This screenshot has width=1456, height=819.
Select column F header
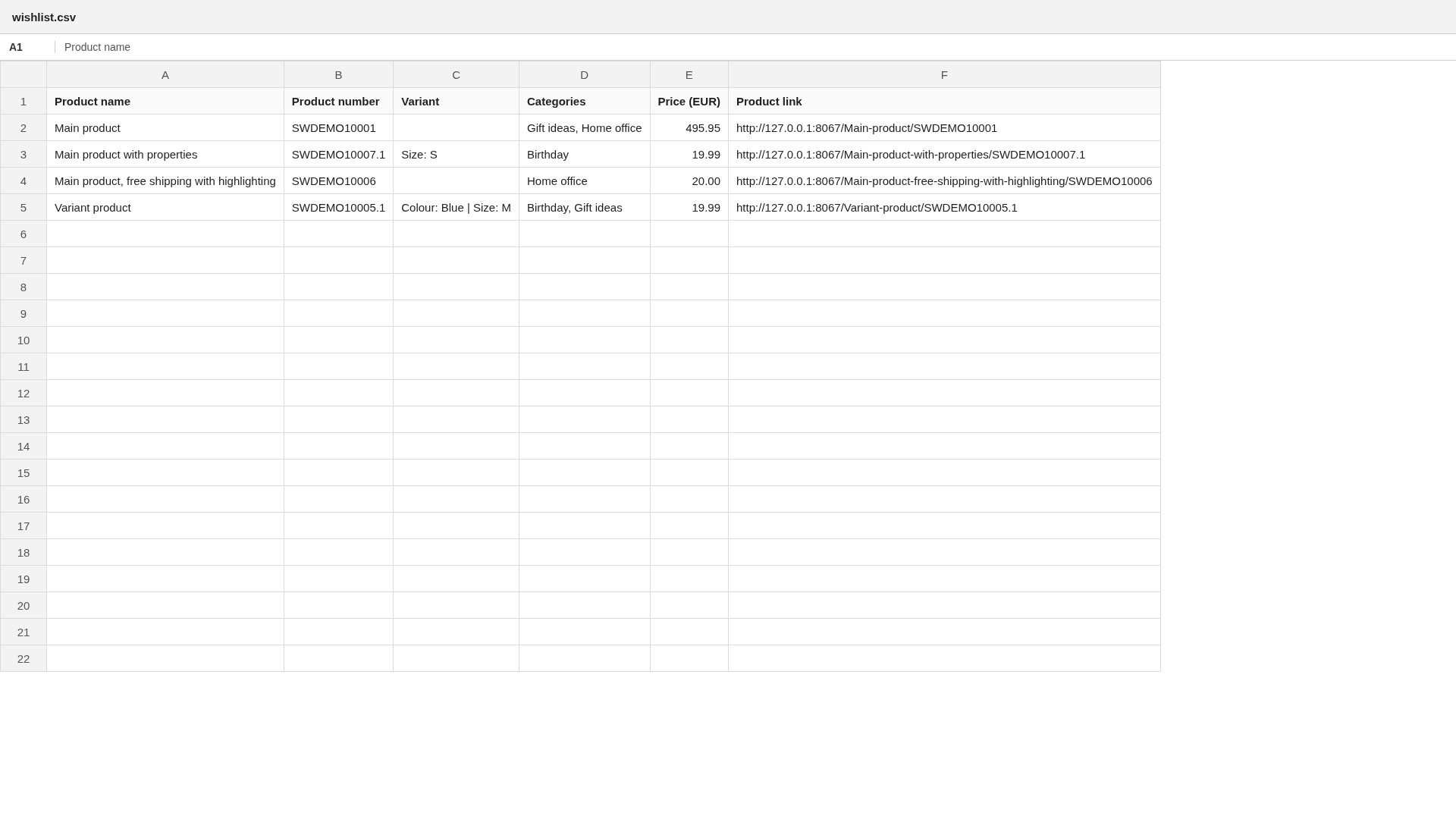coord(944,74)
